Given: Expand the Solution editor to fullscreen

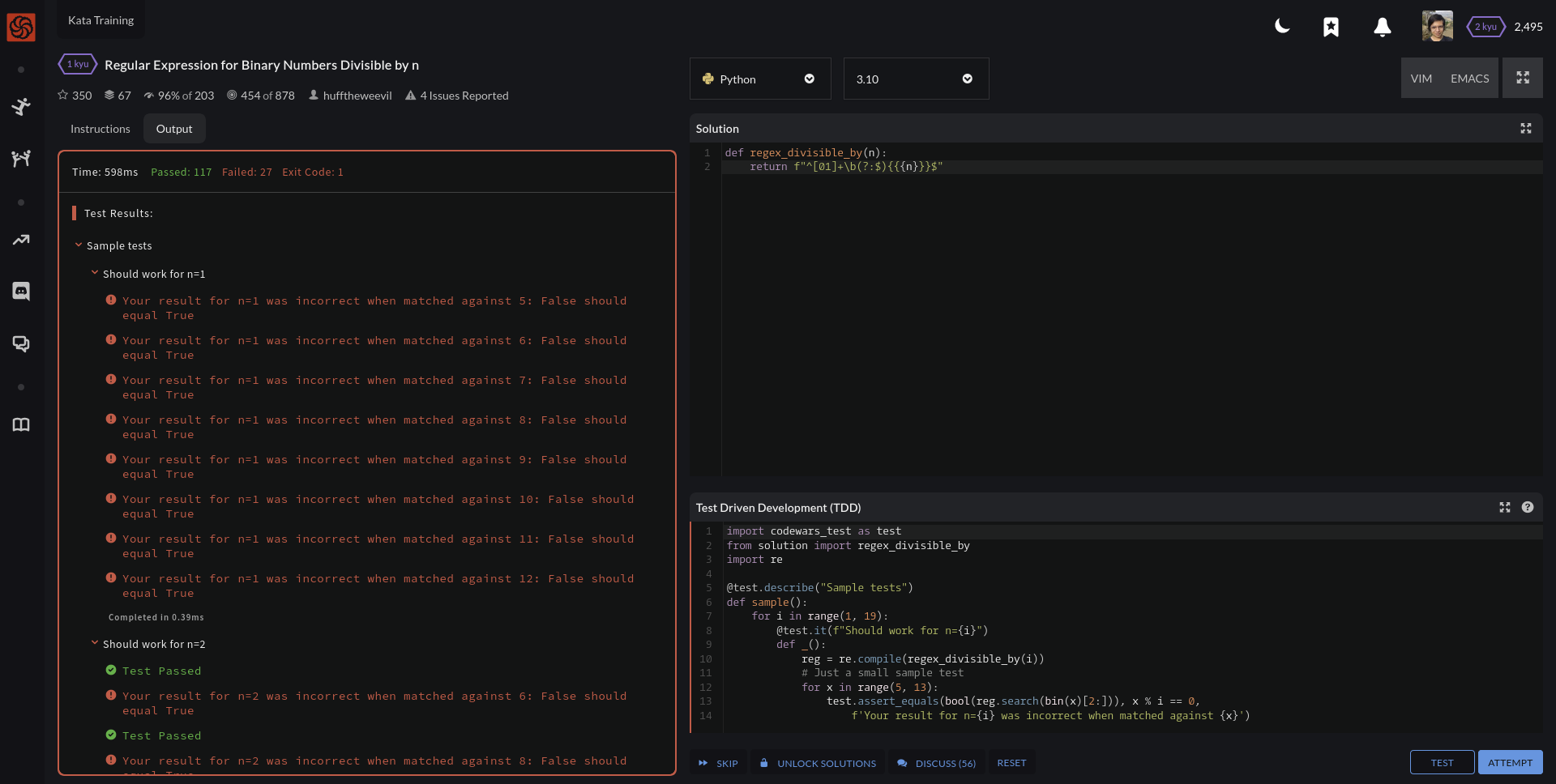Looking at the screenshot, I should point(1525,129).
